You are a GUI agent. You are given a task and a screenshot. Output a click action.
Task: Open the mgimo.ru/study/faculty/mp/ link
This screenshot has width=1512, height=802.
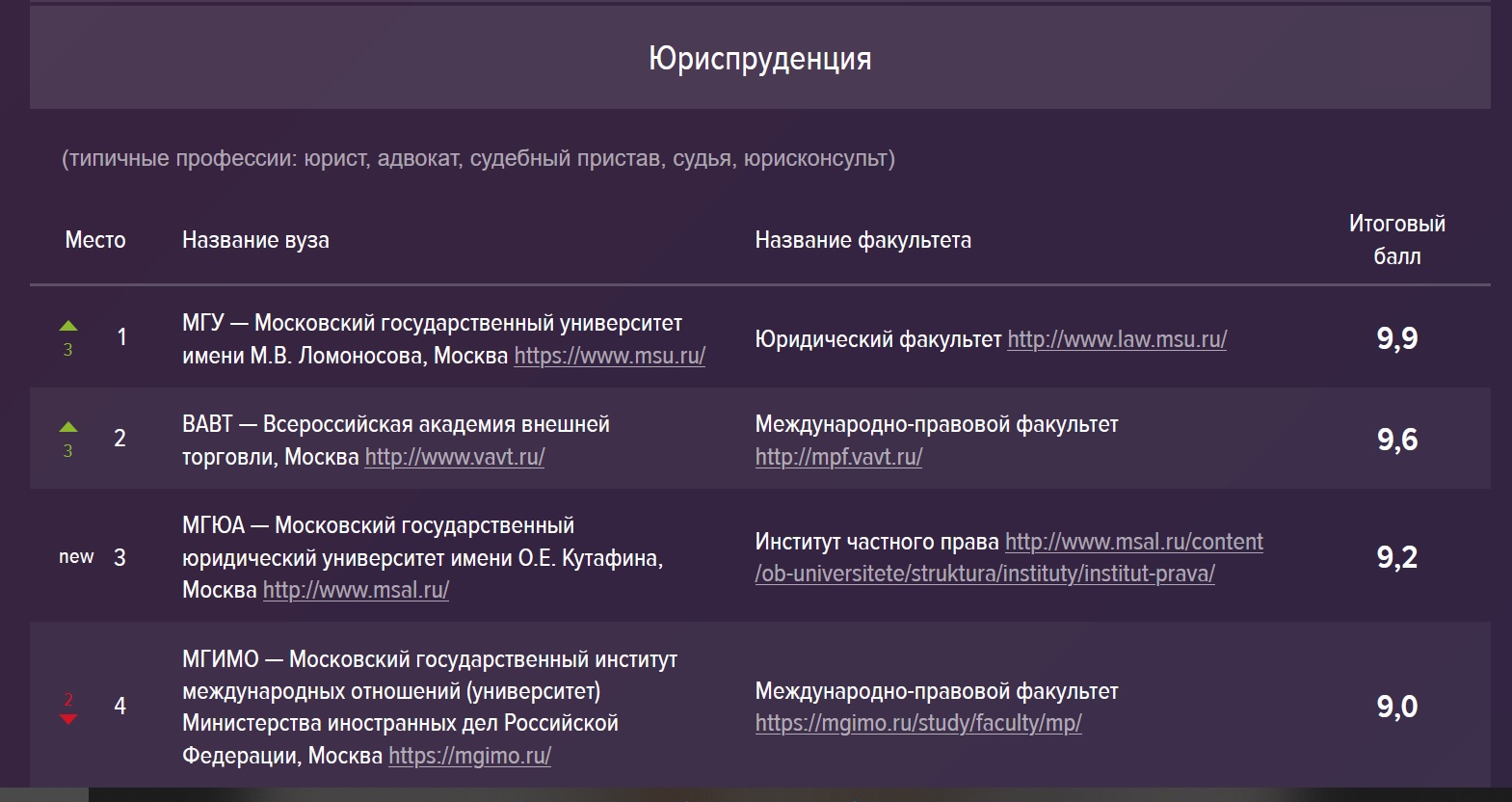tap(918, 723)
